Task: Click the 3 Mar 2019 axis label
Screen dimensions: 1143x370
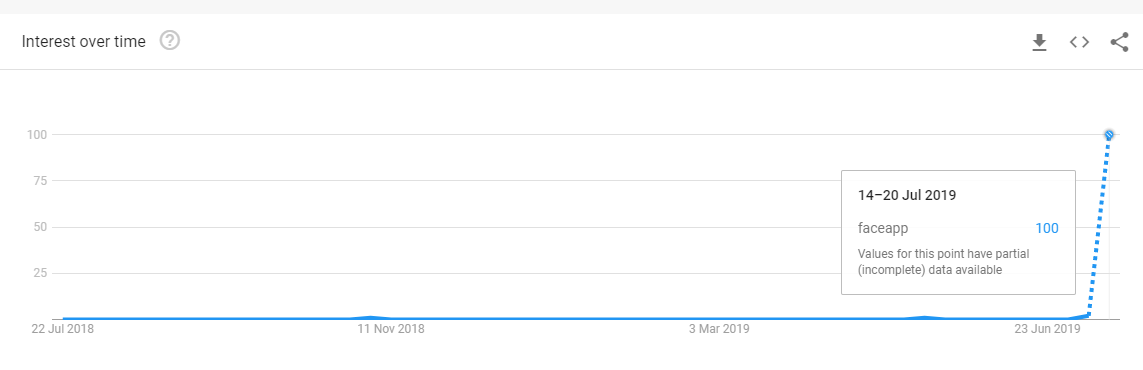Action: (719, 328)
